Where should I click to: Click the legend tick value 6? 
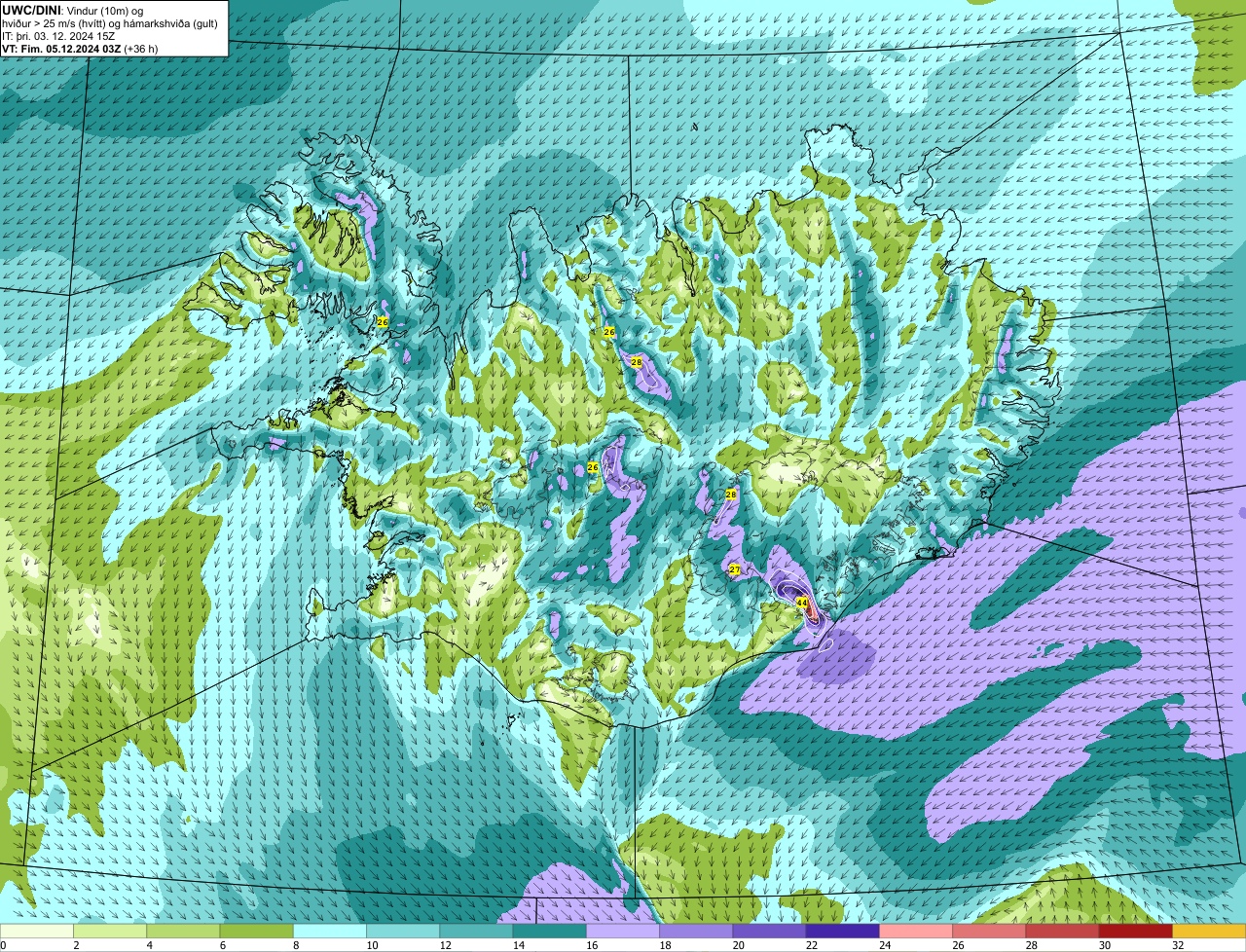(221, 945)
